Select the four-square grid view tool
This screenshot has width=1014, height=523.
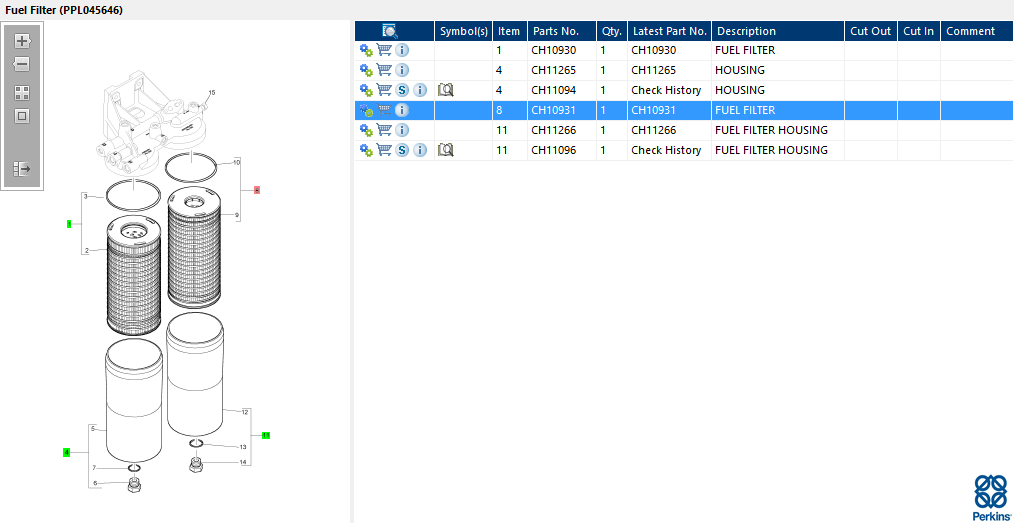click(22, 93)
